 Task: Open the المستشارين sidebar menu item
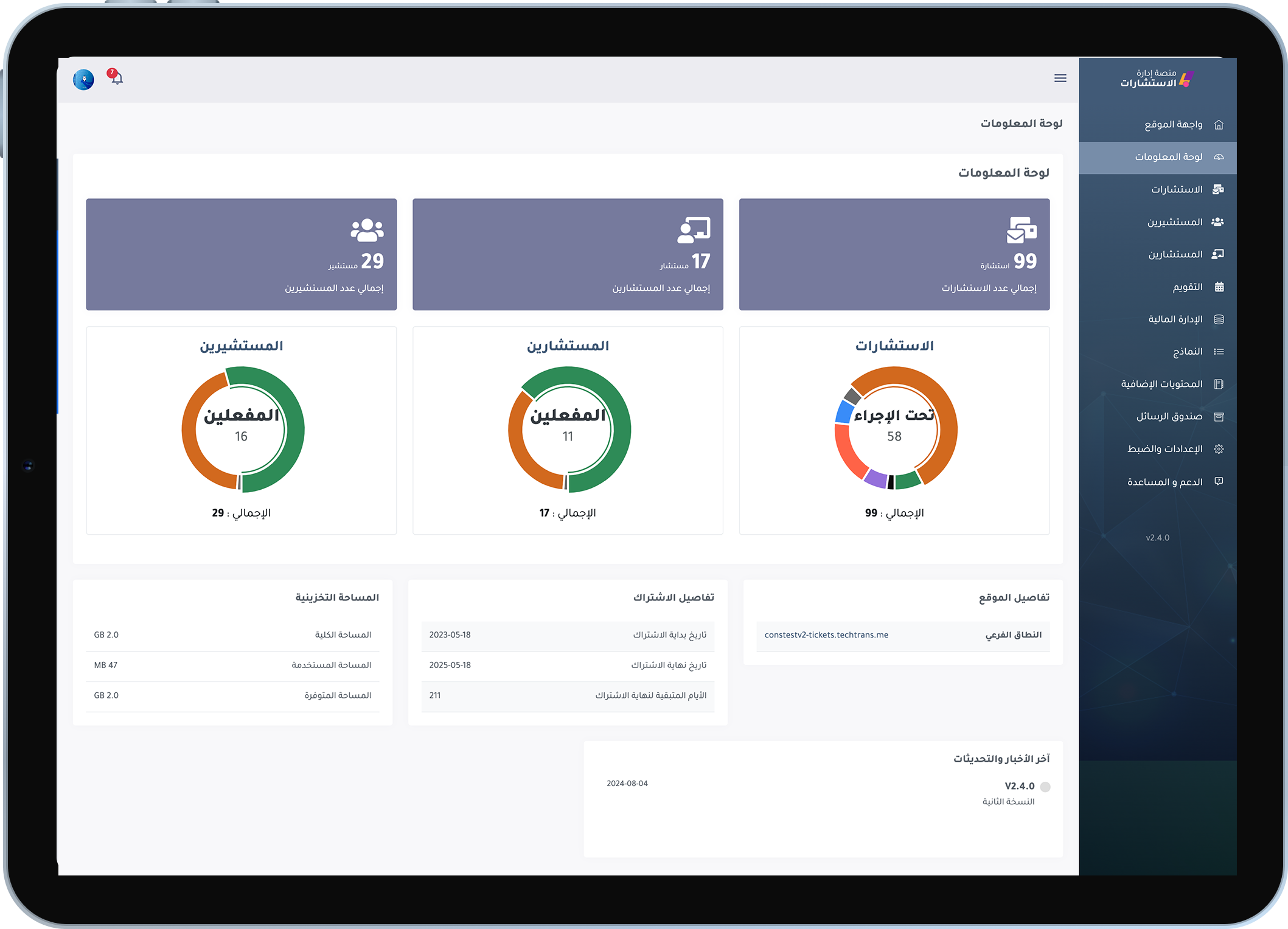[x=1158, y=254]
